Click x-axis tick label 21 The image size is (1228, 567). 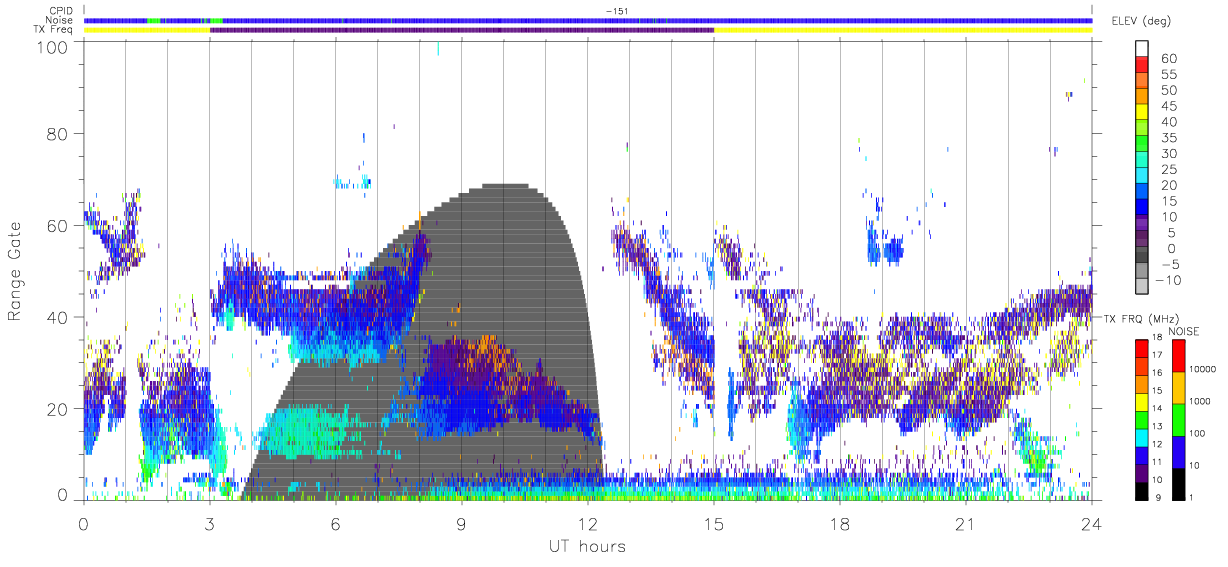coord(966,523)
